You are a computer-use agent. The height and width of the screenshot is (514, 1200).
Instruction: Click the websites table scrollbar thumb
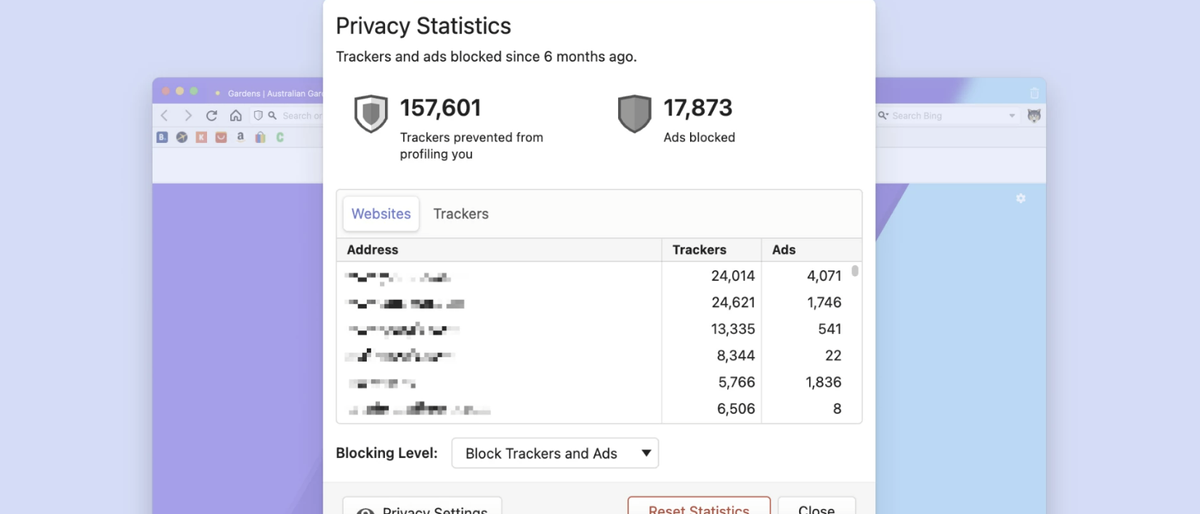[x=855, y=271]
